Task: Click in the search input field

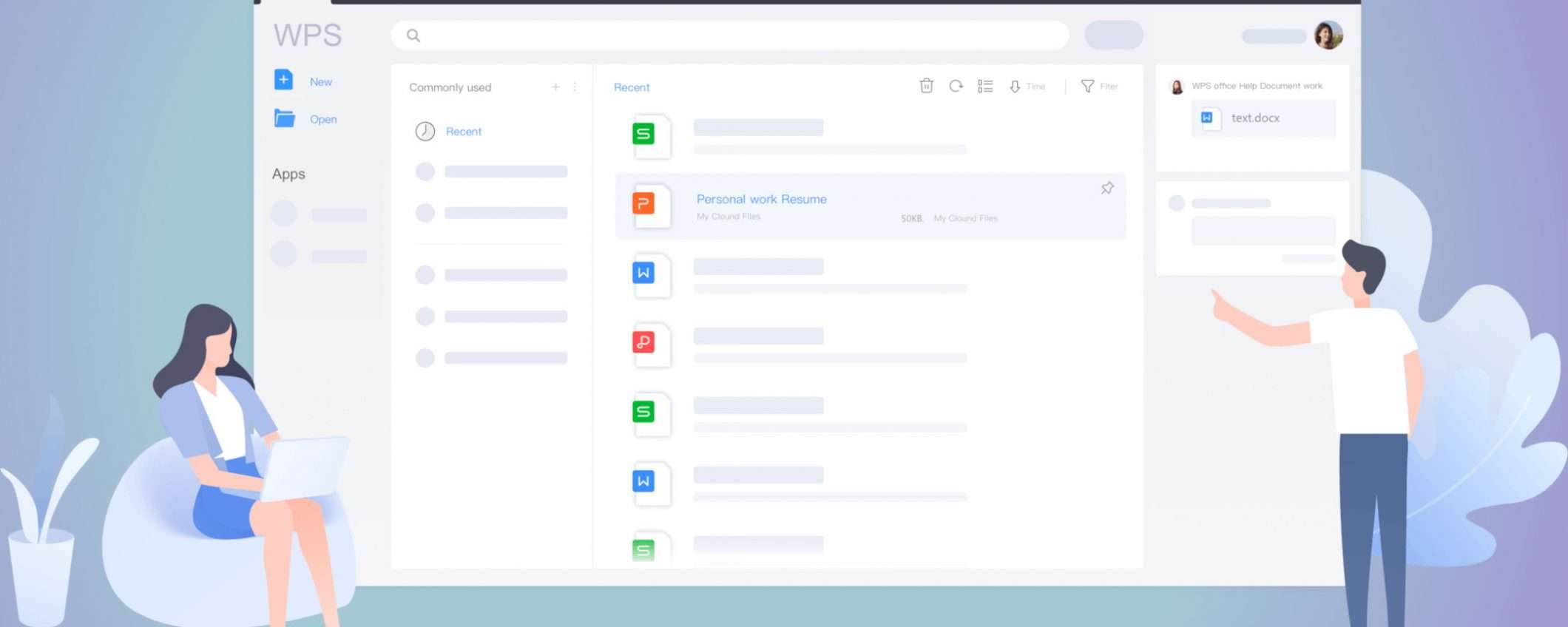Action: (x=732, y=35)
